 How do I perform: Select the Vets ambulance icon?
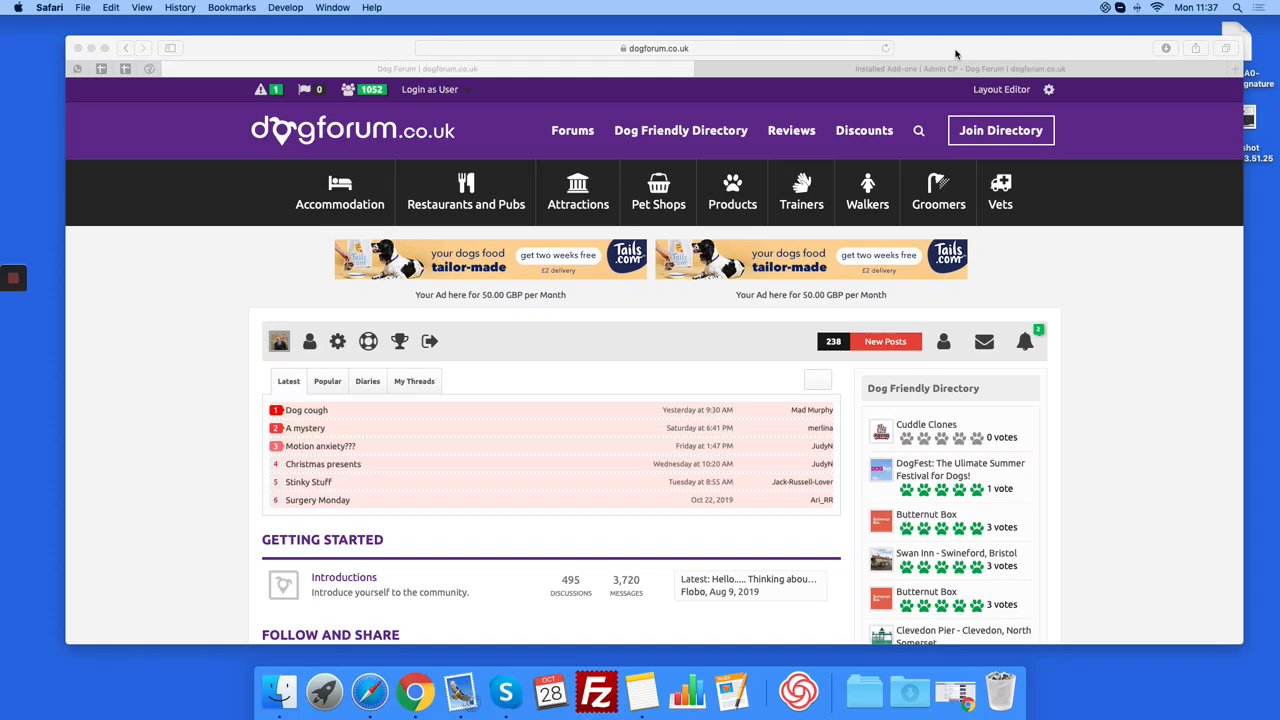tap(1000, 183)
